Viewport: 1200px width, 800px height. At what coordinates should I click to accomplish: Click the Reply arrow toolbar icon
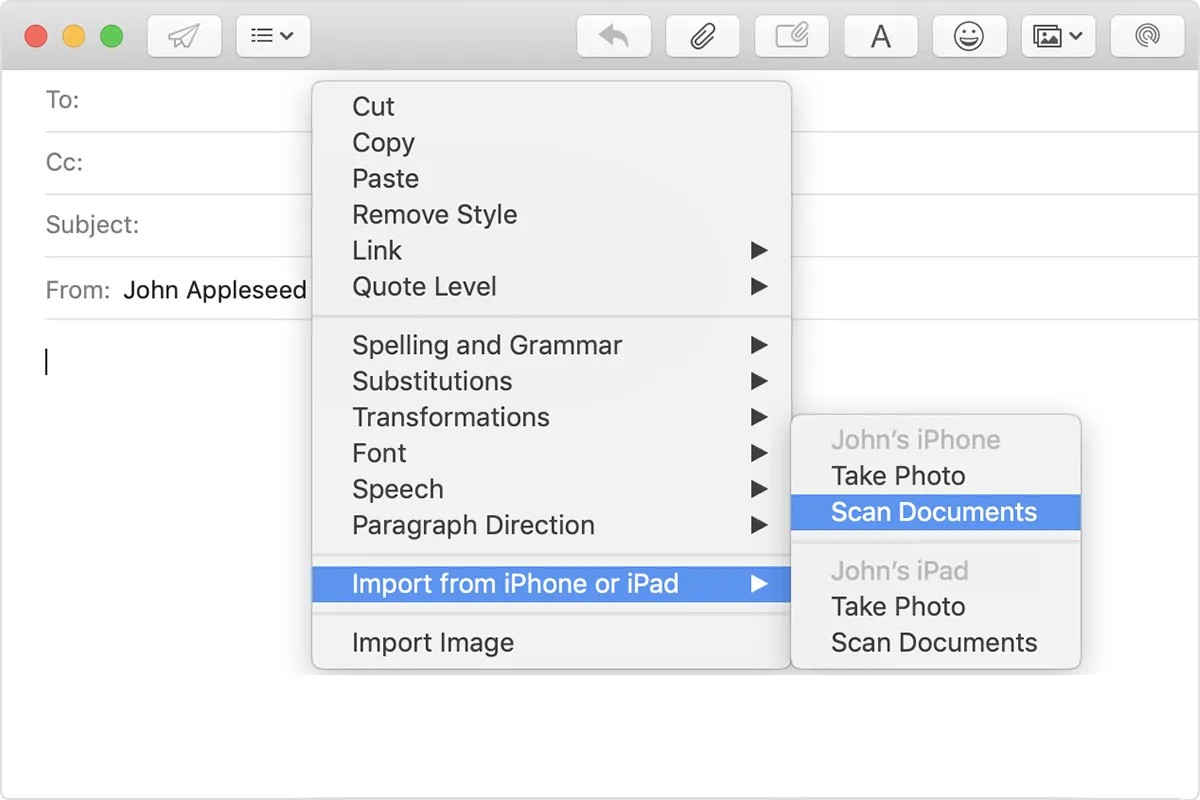pos(614,37)
